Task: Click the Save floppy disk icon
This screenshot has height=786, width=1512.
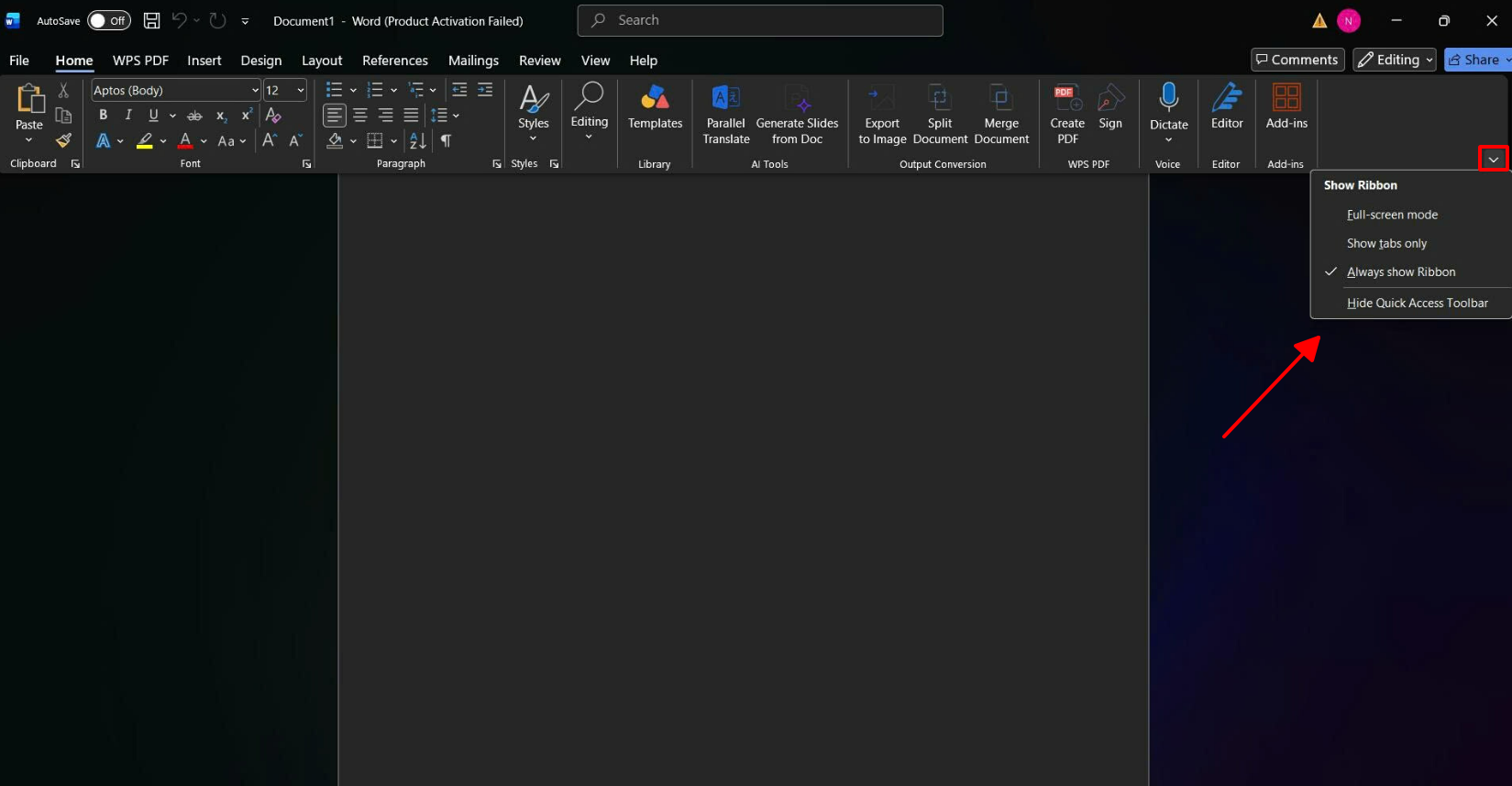Action: (x=152, y=20)
